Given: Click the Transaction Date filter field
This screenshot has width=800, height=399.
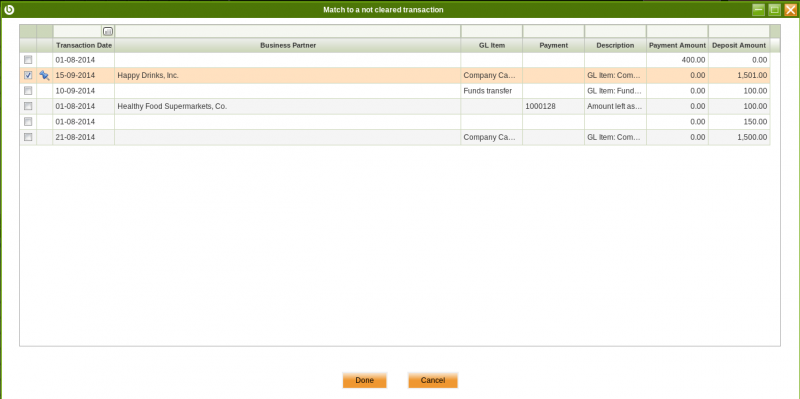Looking at the screenshot, I should [78, 32].
